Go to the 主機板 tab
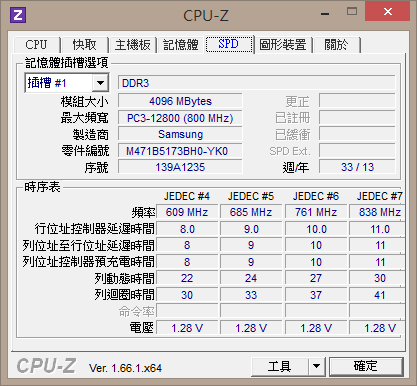The image size is (417, 386). click(x=133, y=44)
